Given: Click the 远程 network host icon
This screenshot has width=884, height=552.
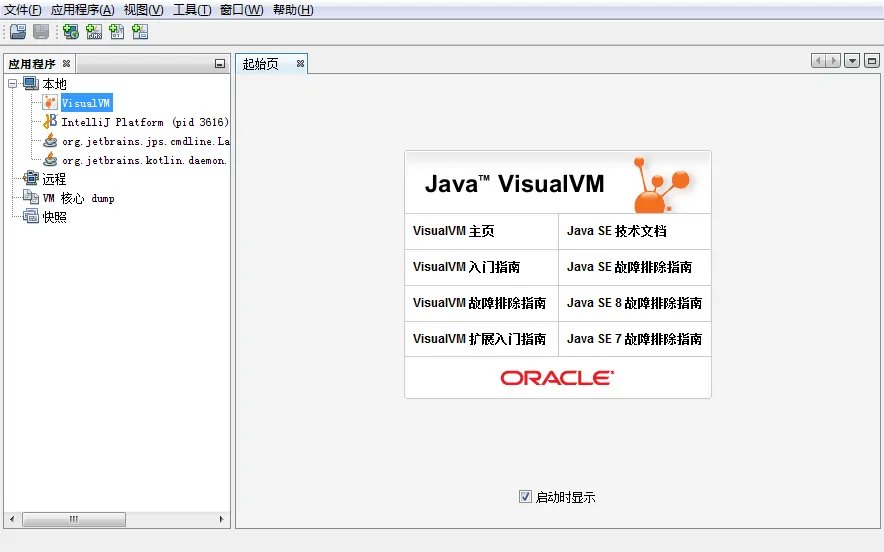Looking at the screenshot, I should [x=30, y=178].
